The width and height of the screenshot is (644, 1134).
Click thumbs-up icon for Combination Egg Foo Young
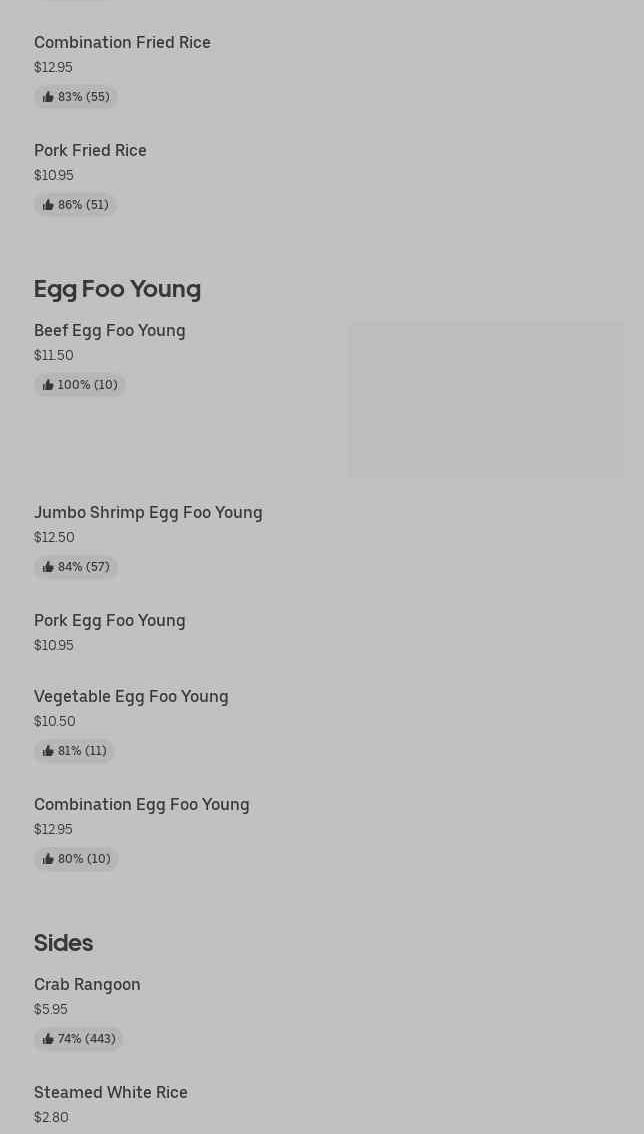tap(48, 859)
